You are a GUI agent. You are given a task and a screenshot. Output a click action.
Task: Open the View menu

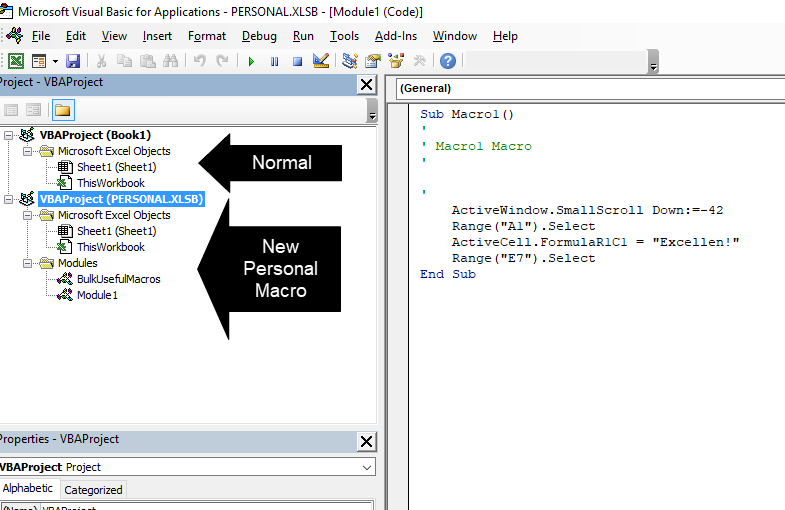click(114, 36)
